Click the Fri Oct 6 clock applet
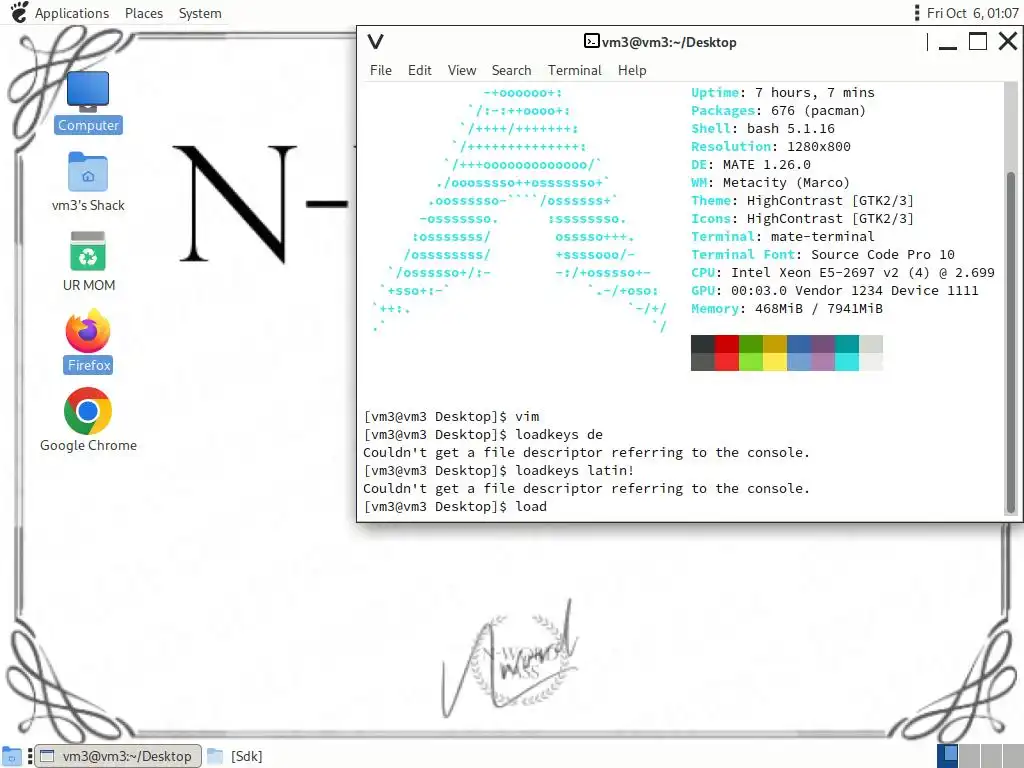The height and width of the screenshot is (768, 1024). tap(972, 13)
